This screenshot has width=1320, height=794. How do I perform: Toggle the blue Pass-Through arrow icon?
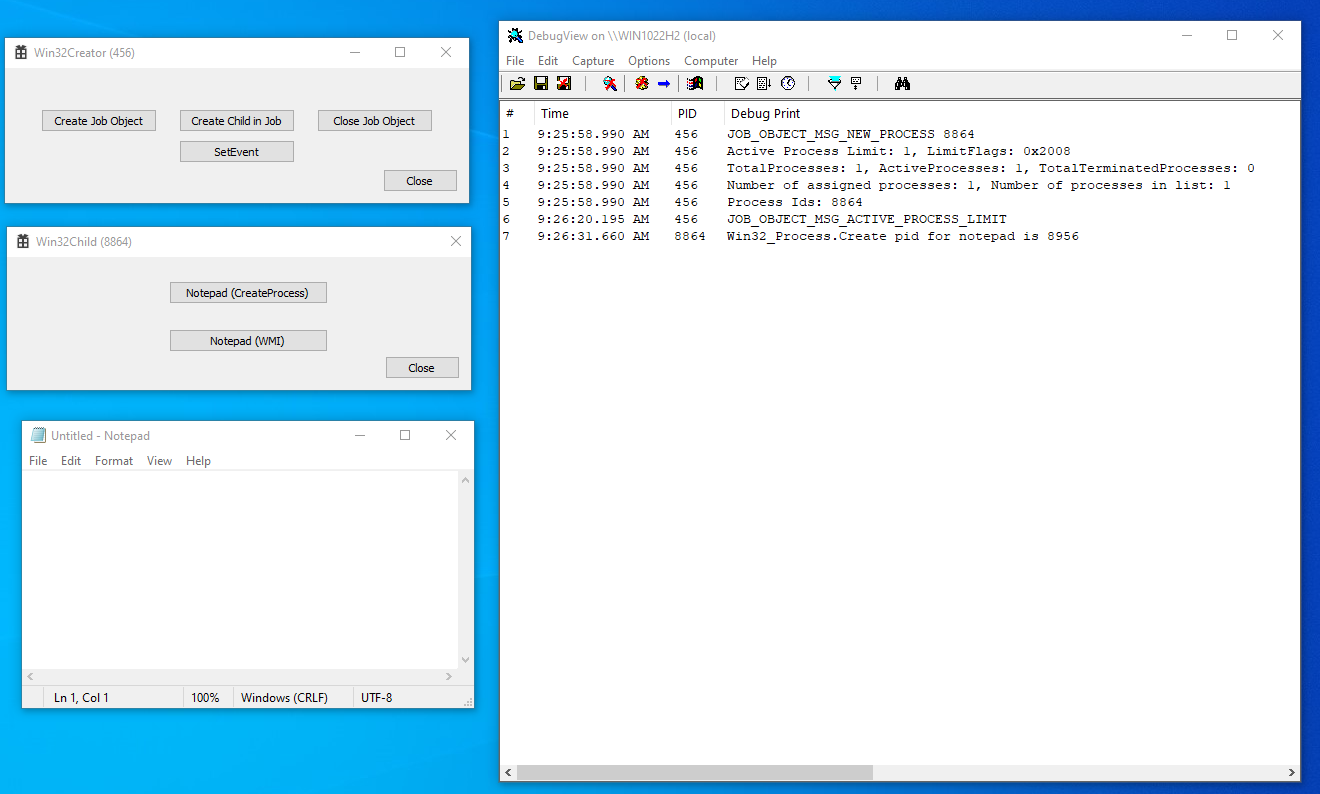click(x=664, y=84)
